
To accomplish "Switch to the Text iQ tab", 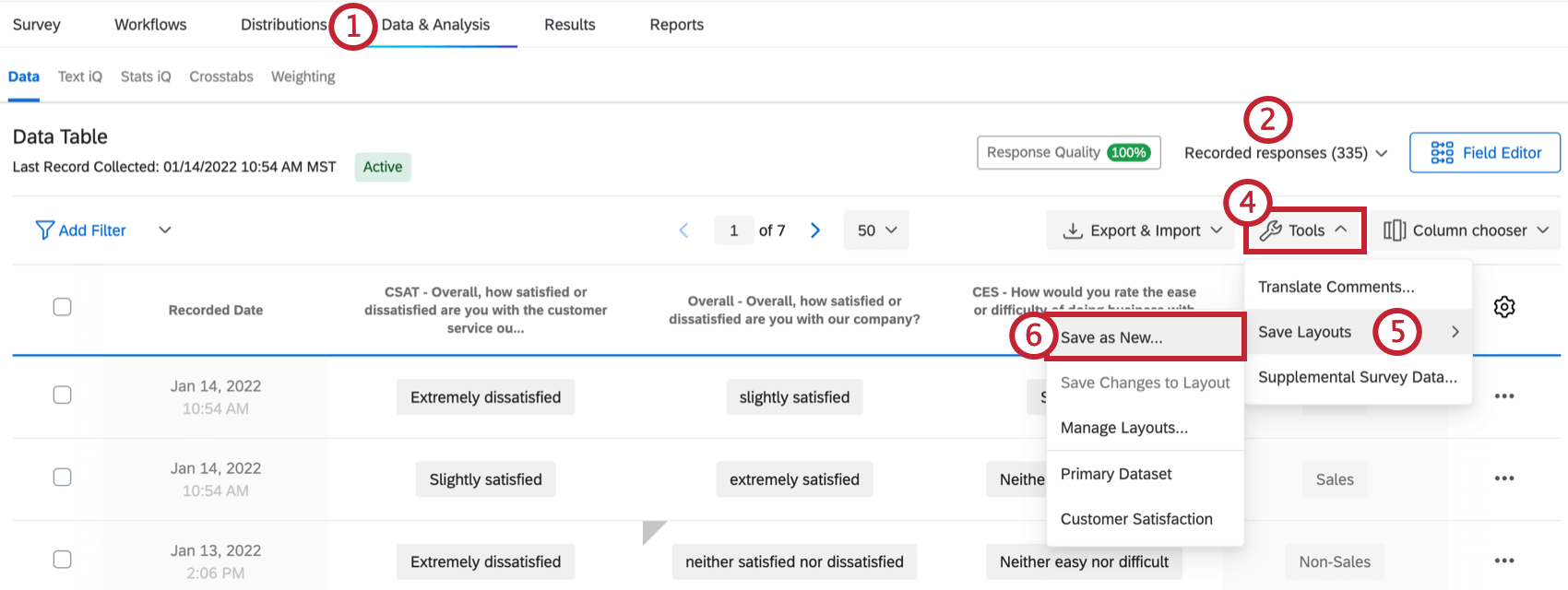I will [x=79, y=77].
